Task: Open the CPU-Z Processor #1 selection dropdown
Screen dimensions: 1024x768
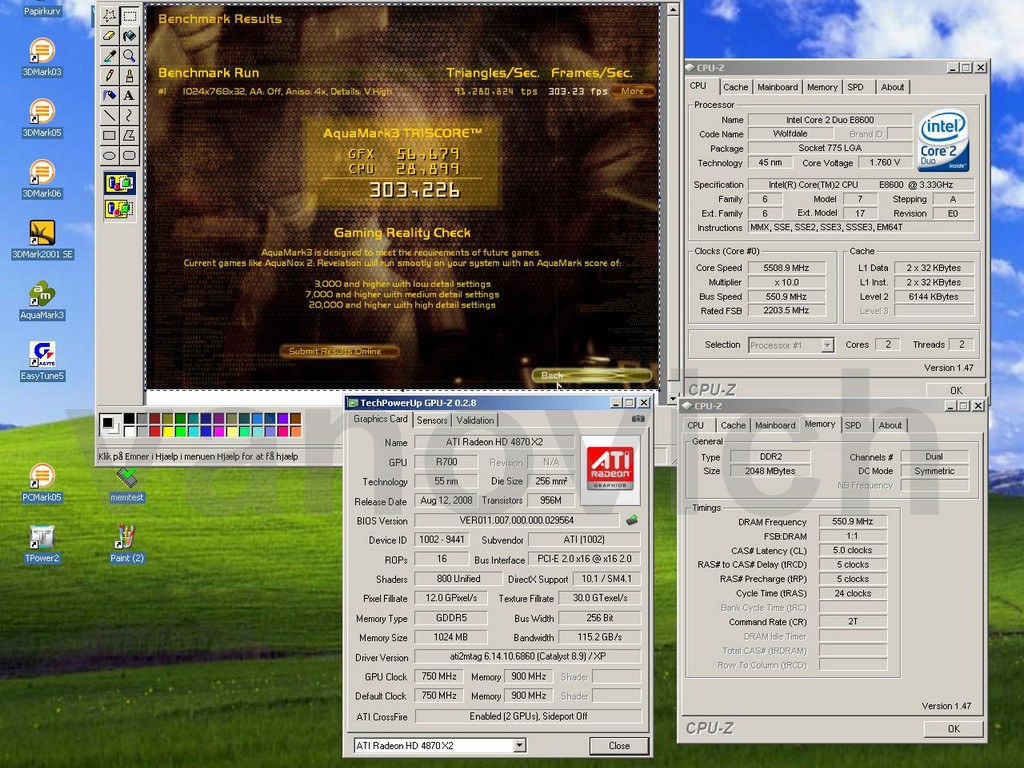Action: pos(827,345)
